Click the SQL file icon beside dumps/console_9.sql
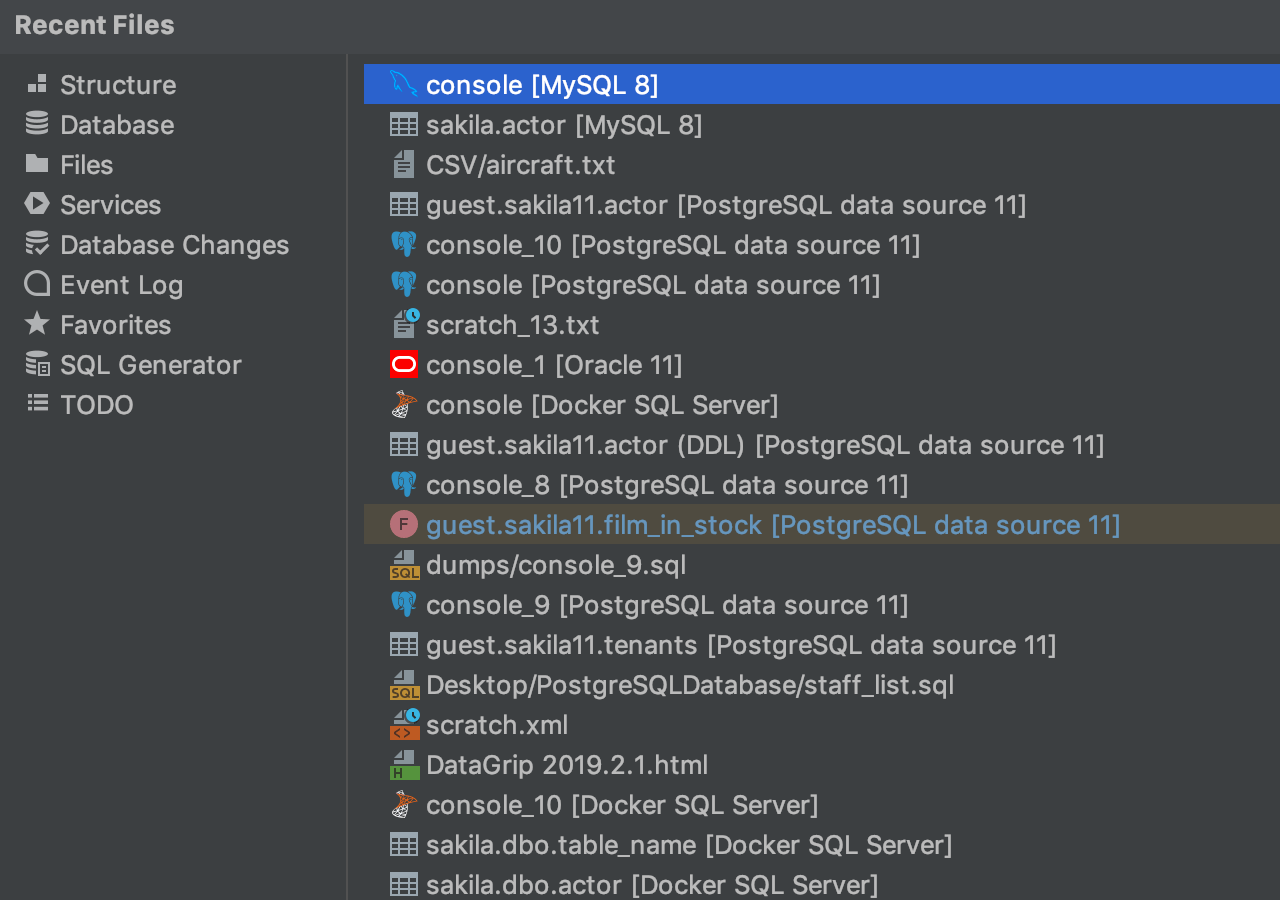This screenshot has height=900, width=1280. click(x=403, y=565)
